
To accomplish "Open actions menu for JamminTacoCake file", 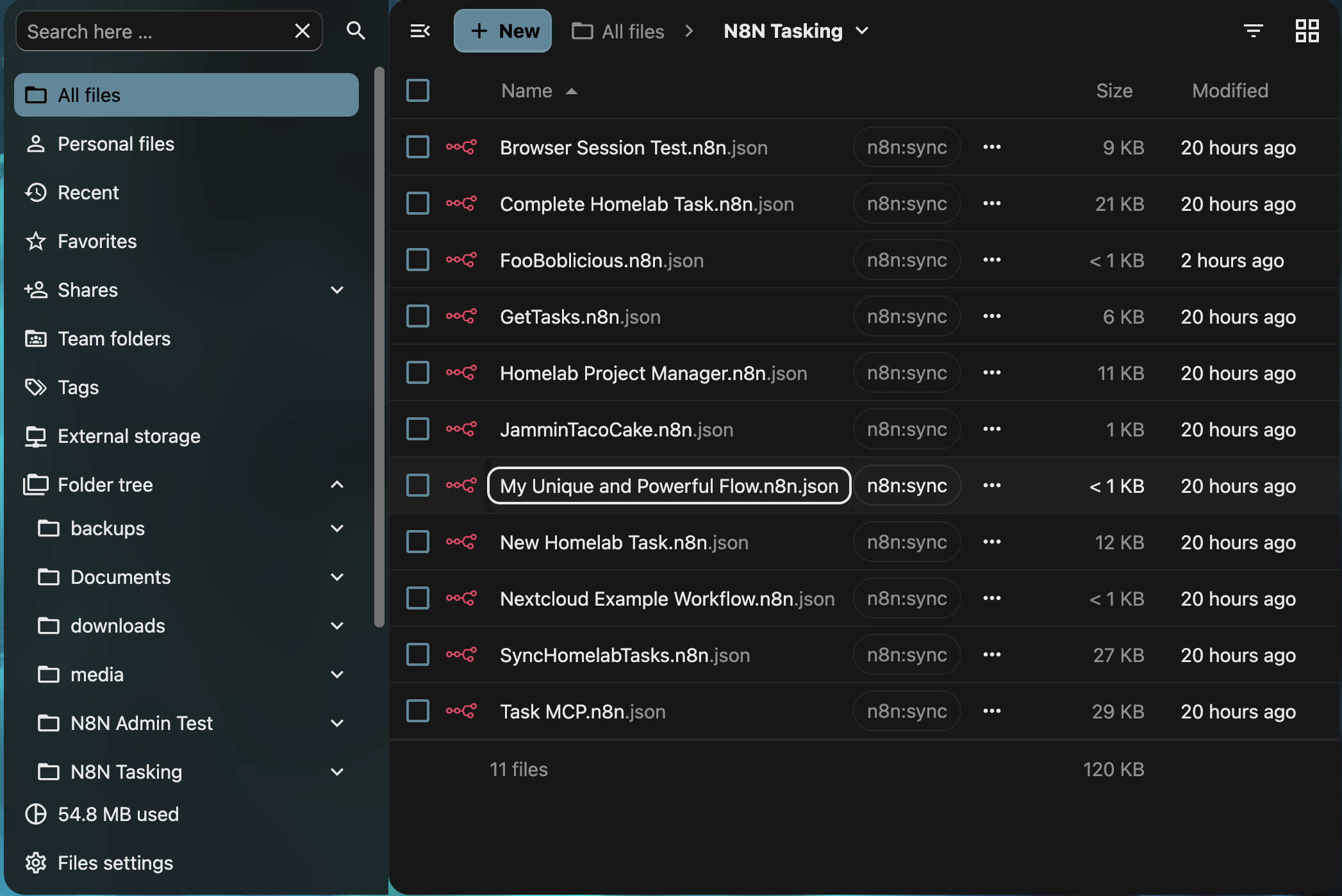I will tap(992, 429).
